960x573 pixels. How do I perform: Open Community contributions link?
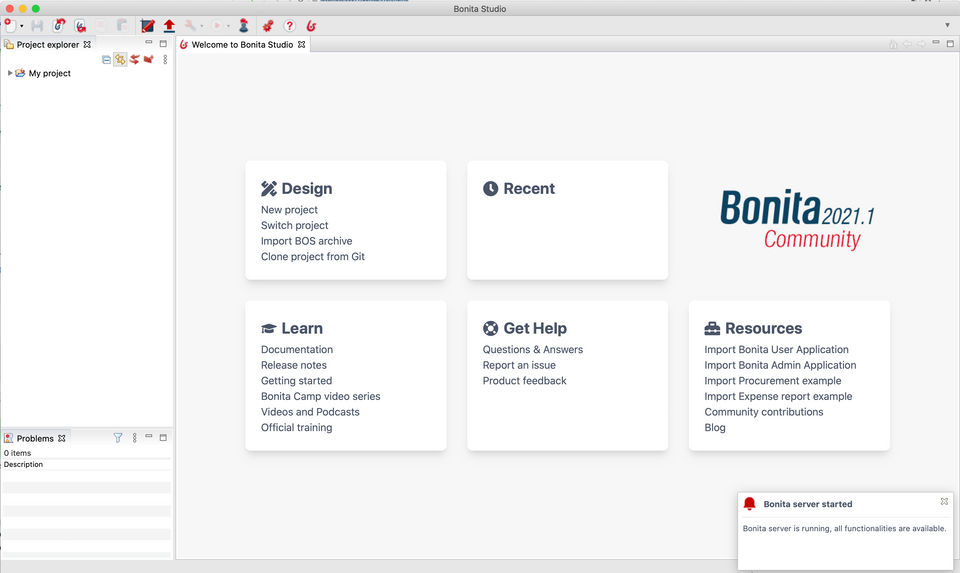[x=763, y=412]
